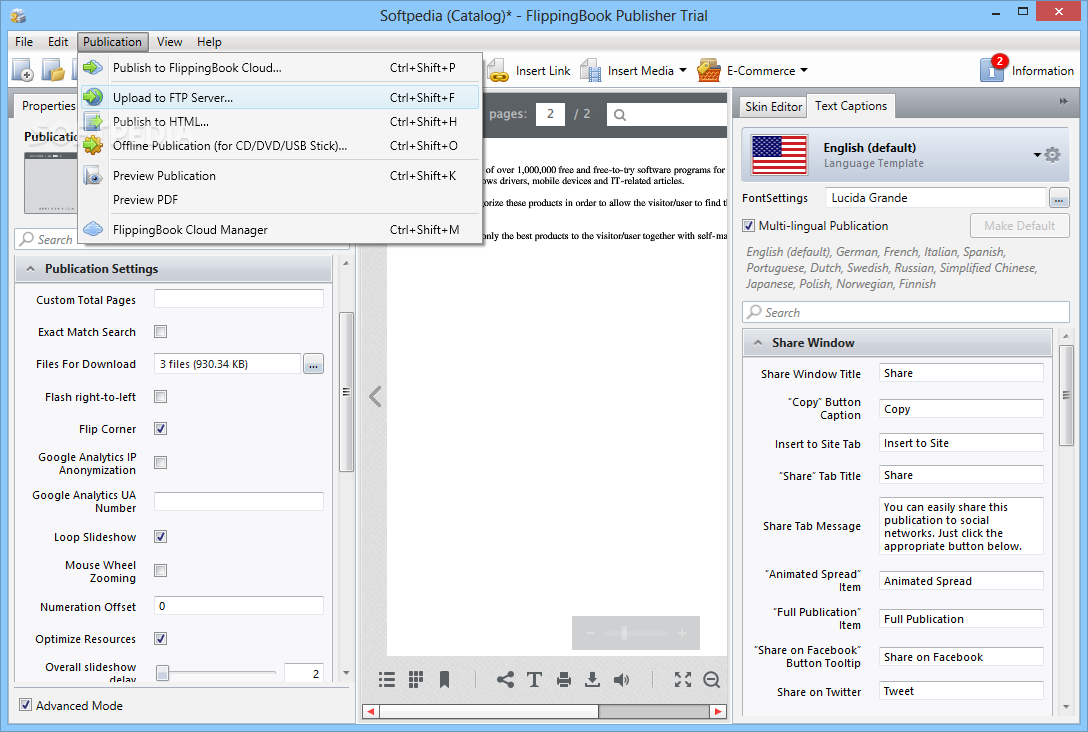Select the Properties tab
This screenshot has width=1088, height=732.
pyautogui.click(x=47, y=105)
